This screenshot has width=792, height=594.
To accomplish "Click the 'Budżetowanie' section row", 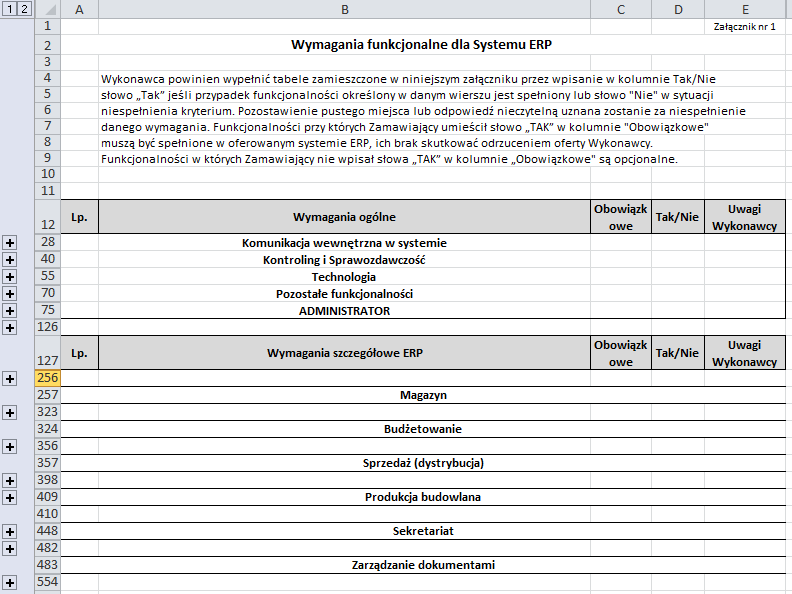I will point(423,429).
